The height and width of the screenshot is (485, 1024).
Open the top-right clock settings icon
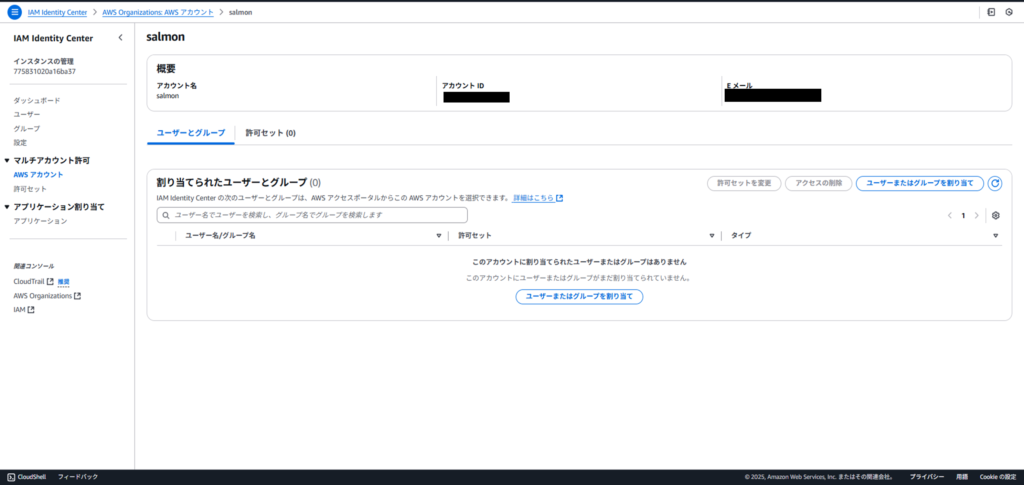click(x=1009, y=12)
